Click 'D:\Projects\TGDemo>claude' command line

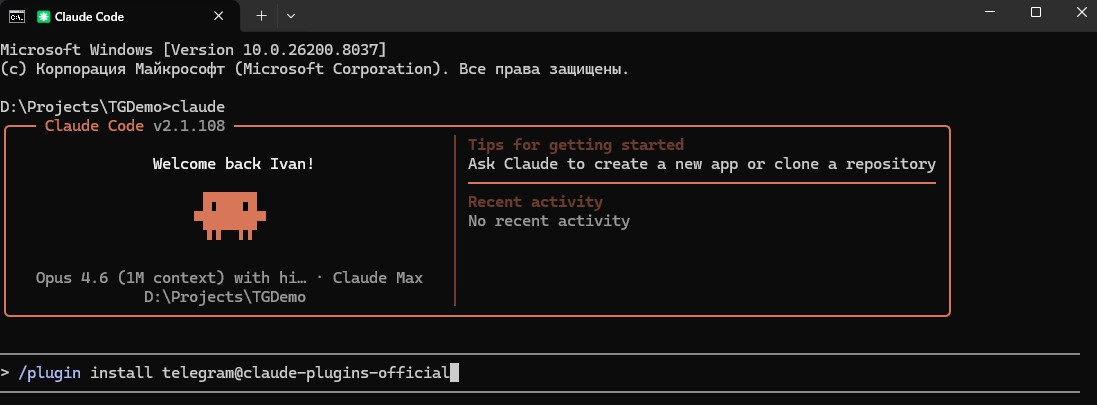pyautogui.click(x=113, y=107)
